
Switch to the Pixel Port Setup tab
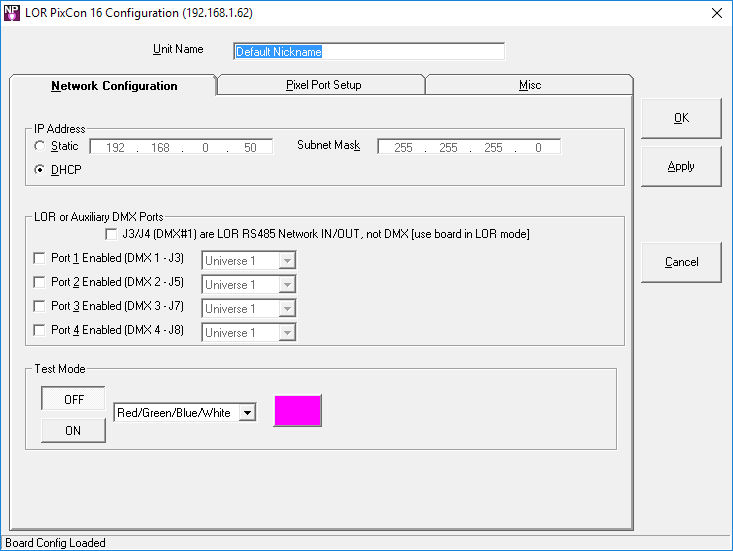pyautogui.click(x=321, y=85)
